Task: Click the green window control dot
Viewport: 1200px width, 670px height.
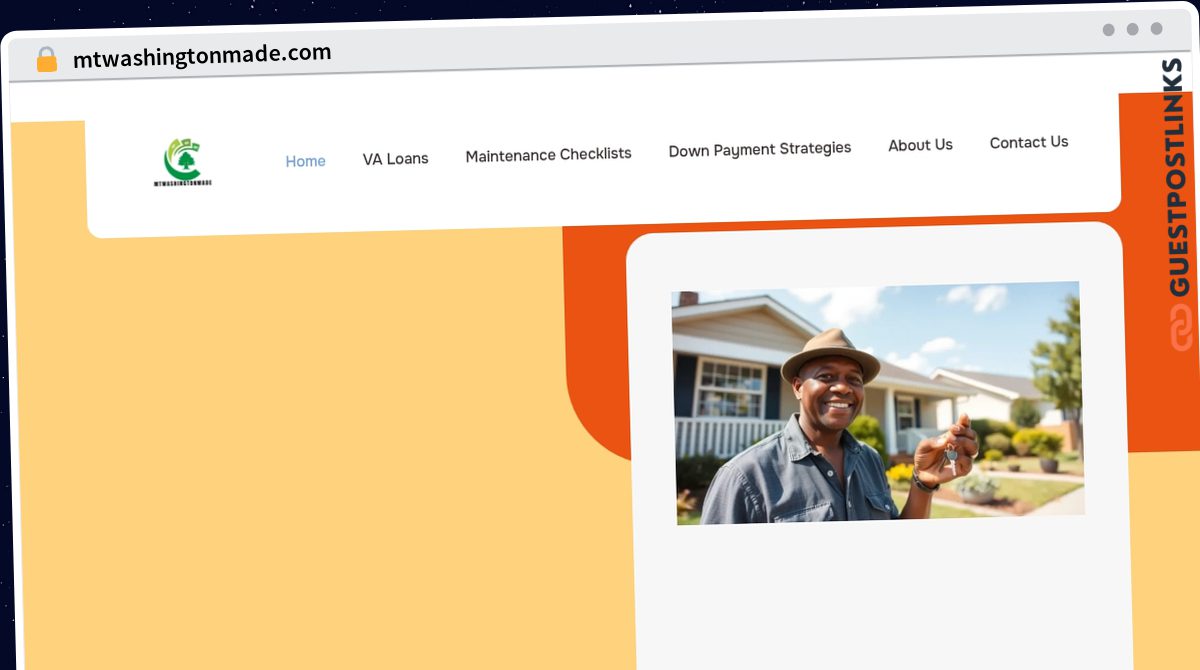Action: (1155, 30)
